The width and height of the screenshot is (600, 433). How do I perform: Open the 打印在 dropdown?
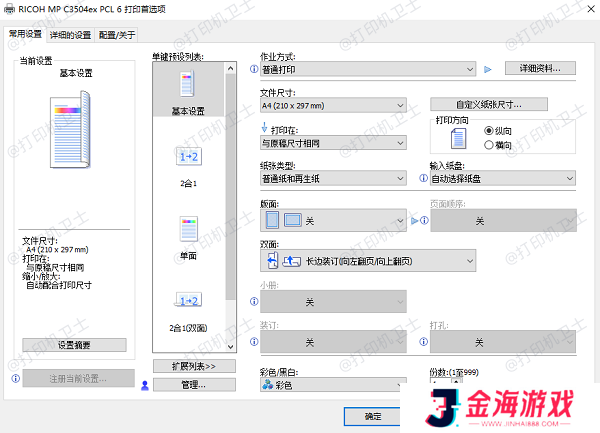(x=333, y=143)
